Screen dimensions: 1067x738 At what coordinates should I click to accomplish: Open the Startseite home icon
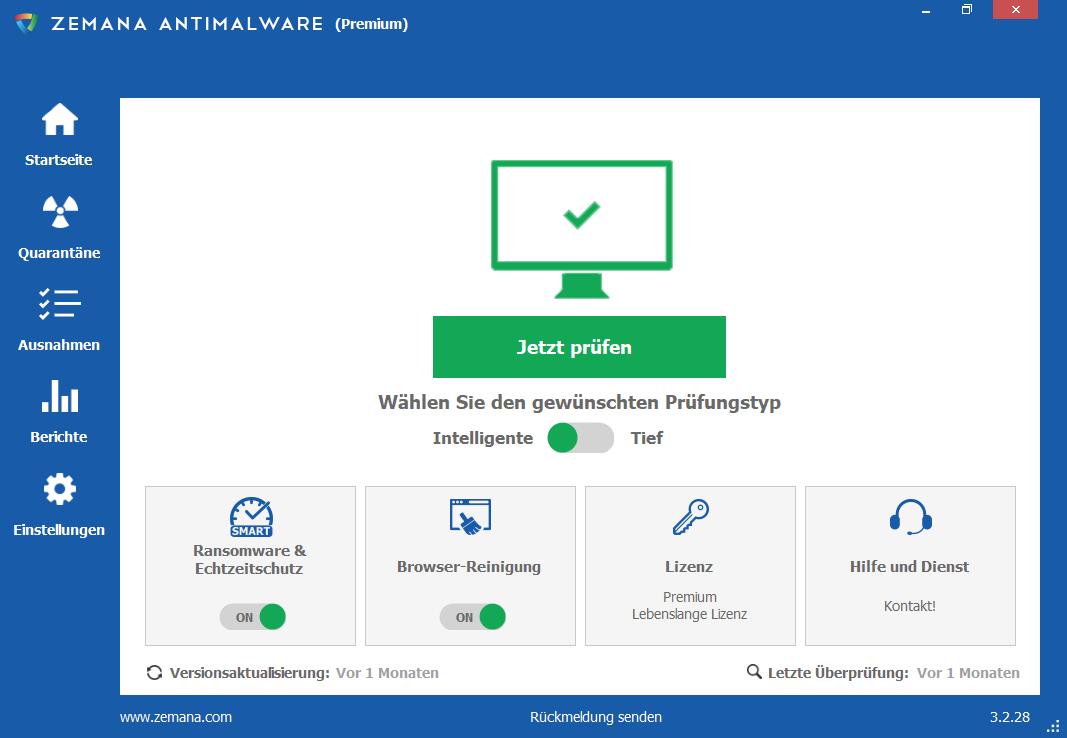coord(60,120)
